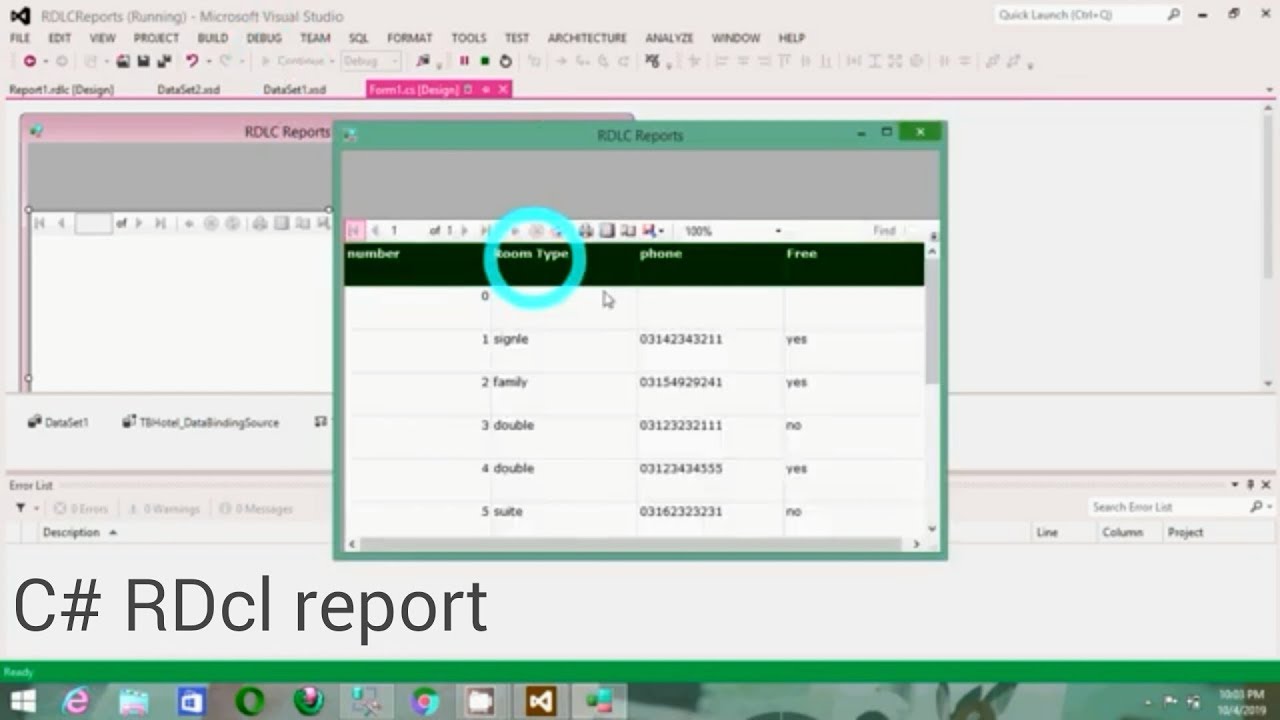The image size is (1280, 720).
Task: Click the Quick Launch search magnifier icon
Action: (x=1174, y=14)
